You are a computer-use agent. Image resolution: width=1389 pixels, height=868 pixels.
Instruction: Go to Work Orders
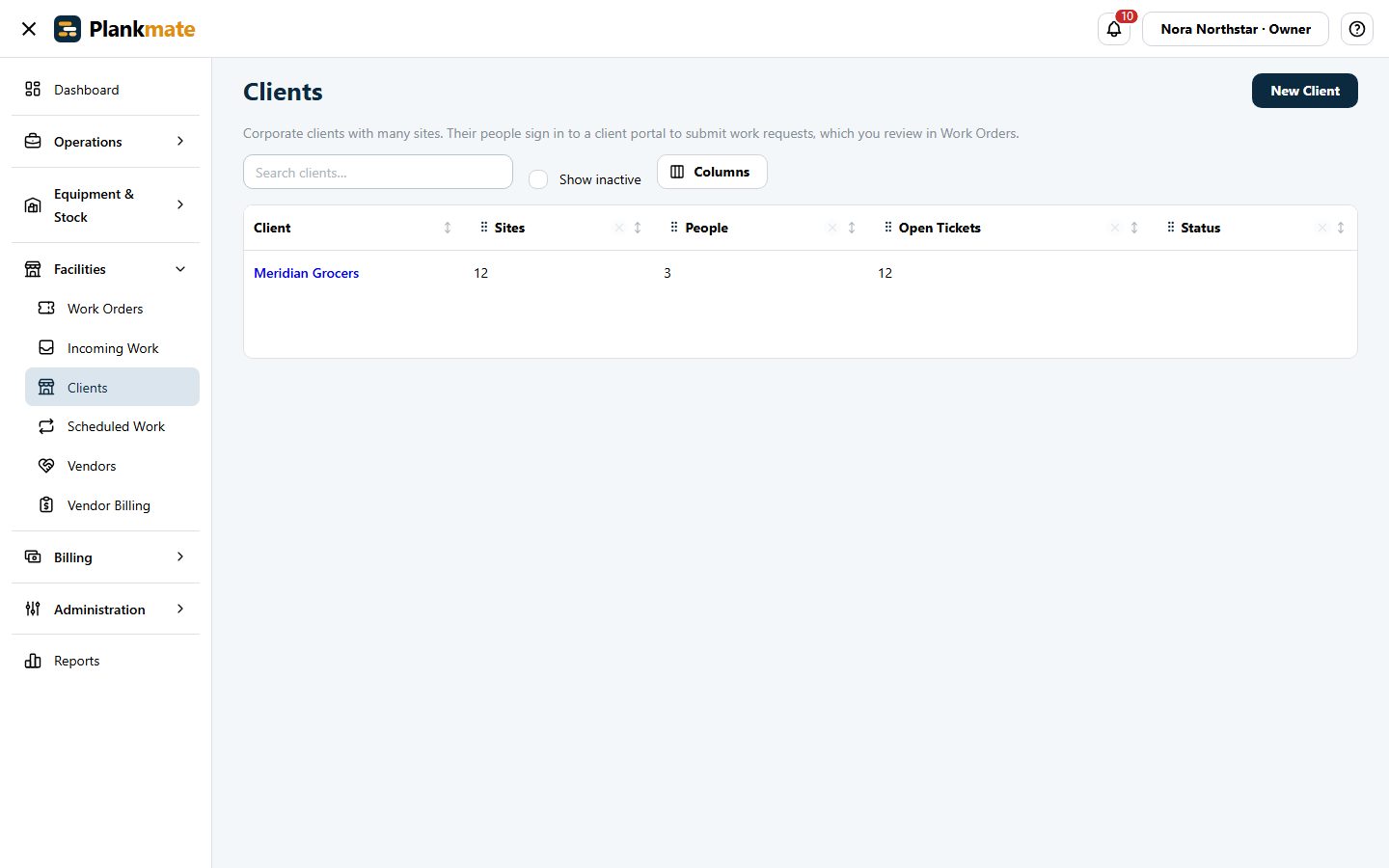coord(112,309)
